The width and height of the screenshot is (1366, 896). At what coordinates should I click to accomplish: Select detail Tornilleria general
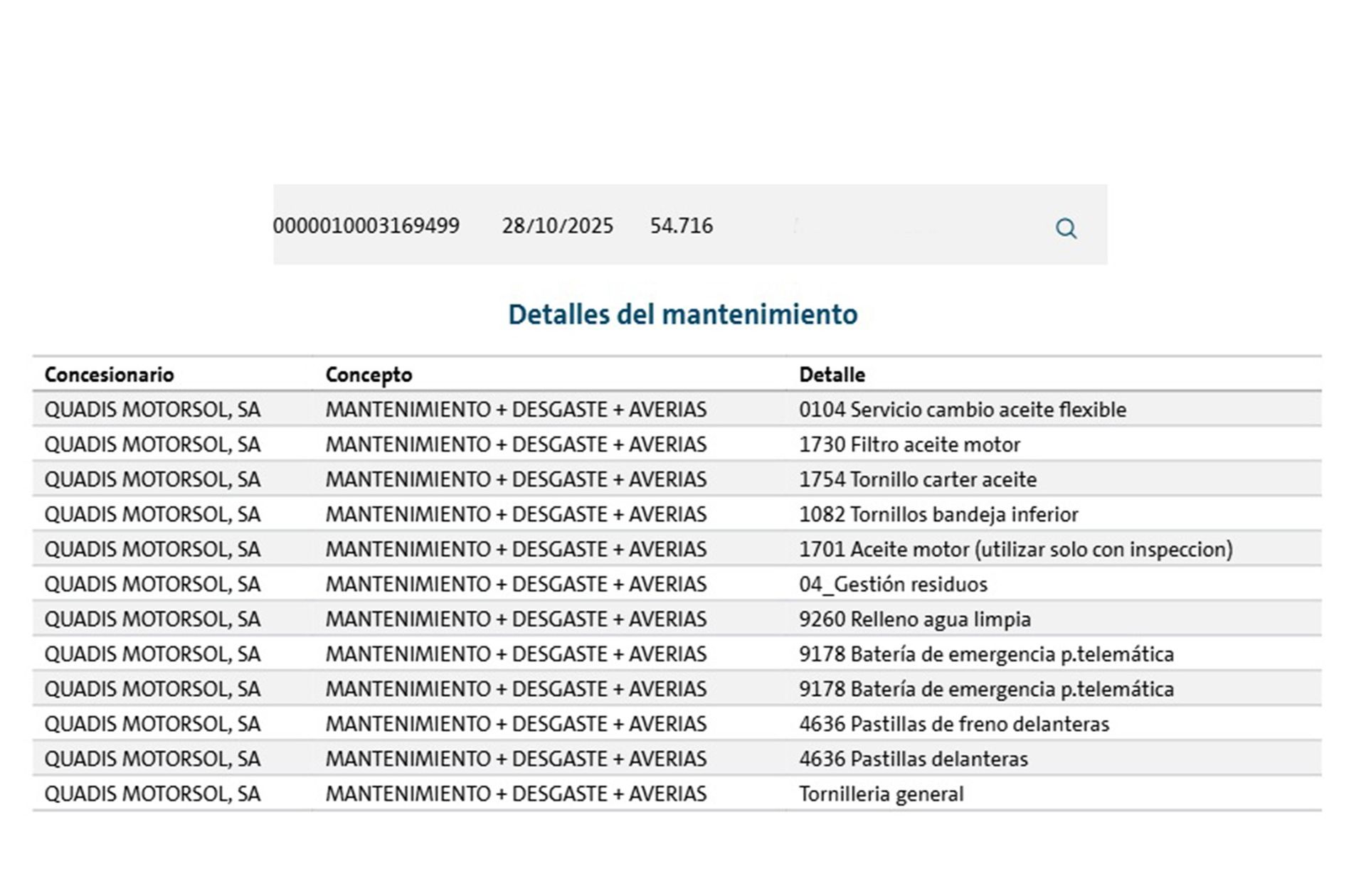coord(881,794)
